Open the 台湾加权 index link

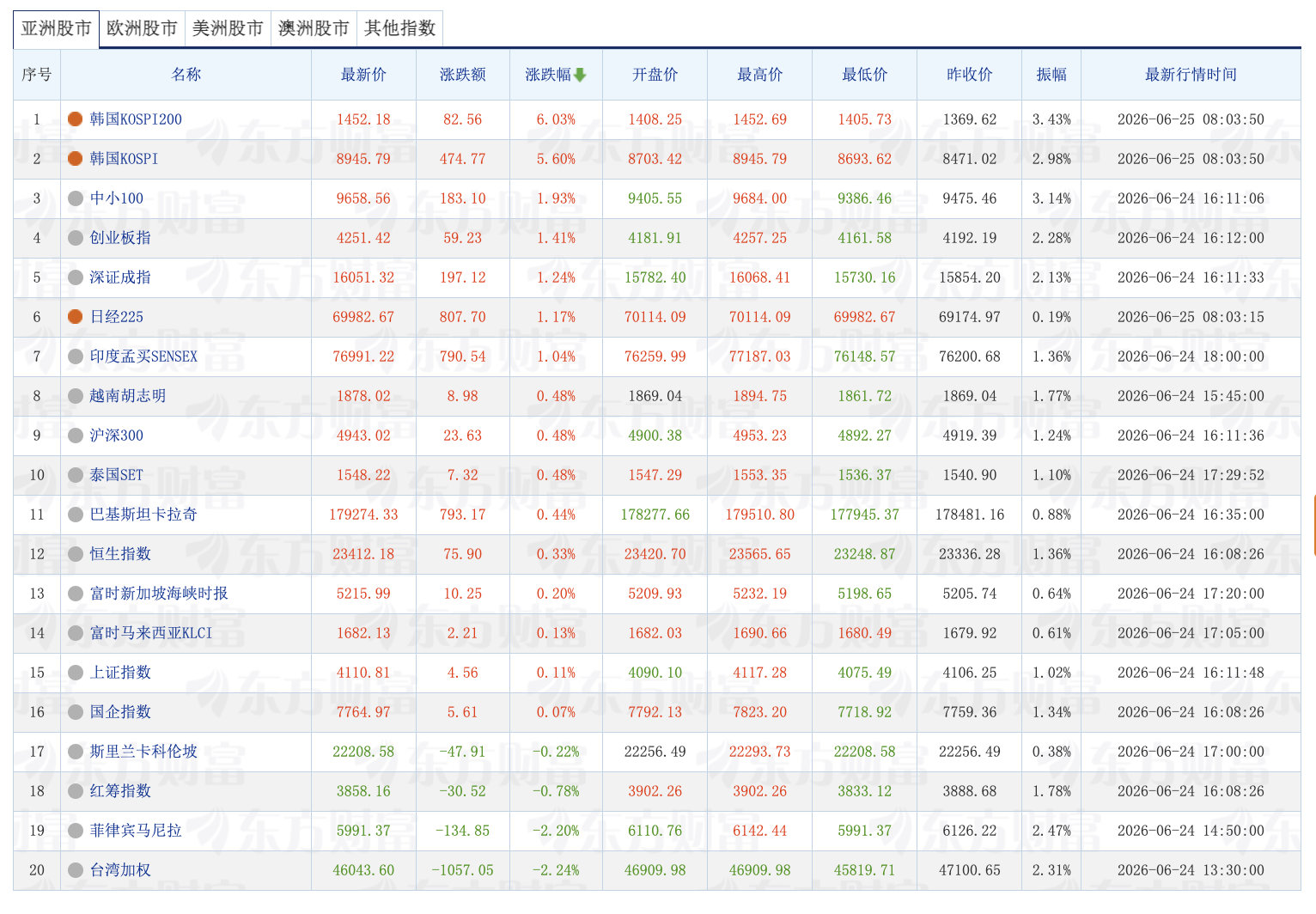pos(120,870)
